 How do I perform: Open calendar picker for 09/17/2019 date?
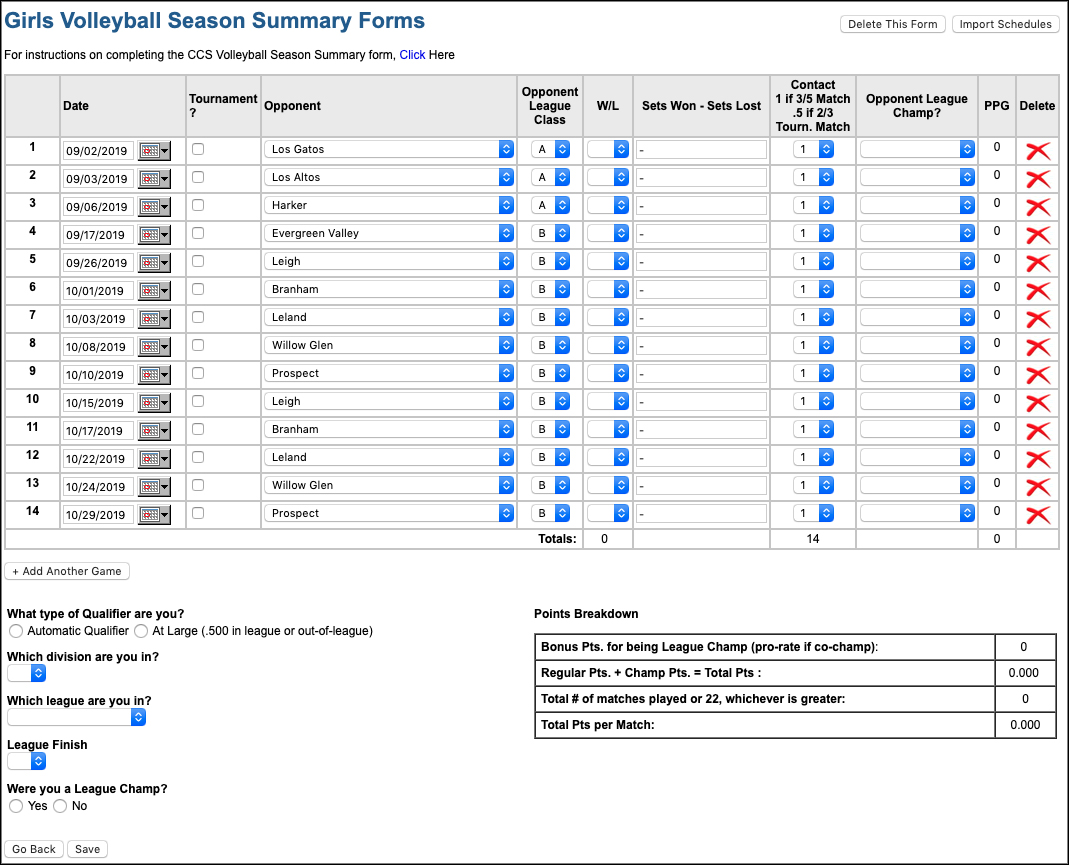click(154, 234)
